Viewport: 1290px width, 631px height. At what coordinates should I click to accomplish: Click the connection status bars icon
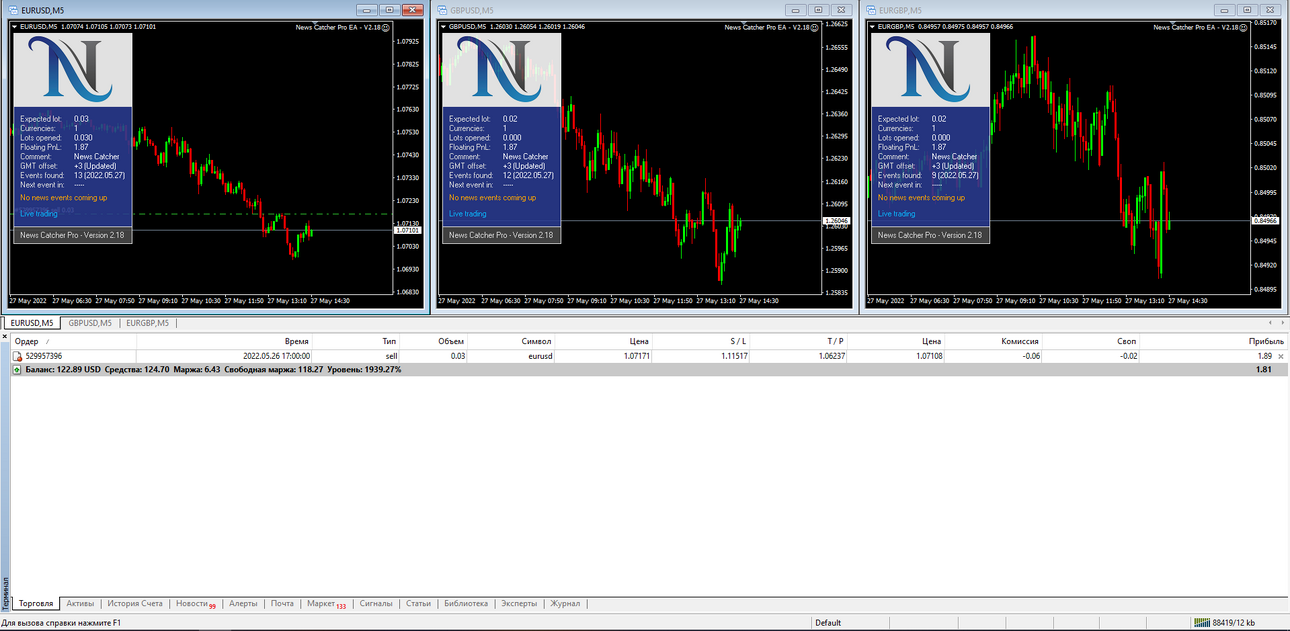pos(1204,623)
